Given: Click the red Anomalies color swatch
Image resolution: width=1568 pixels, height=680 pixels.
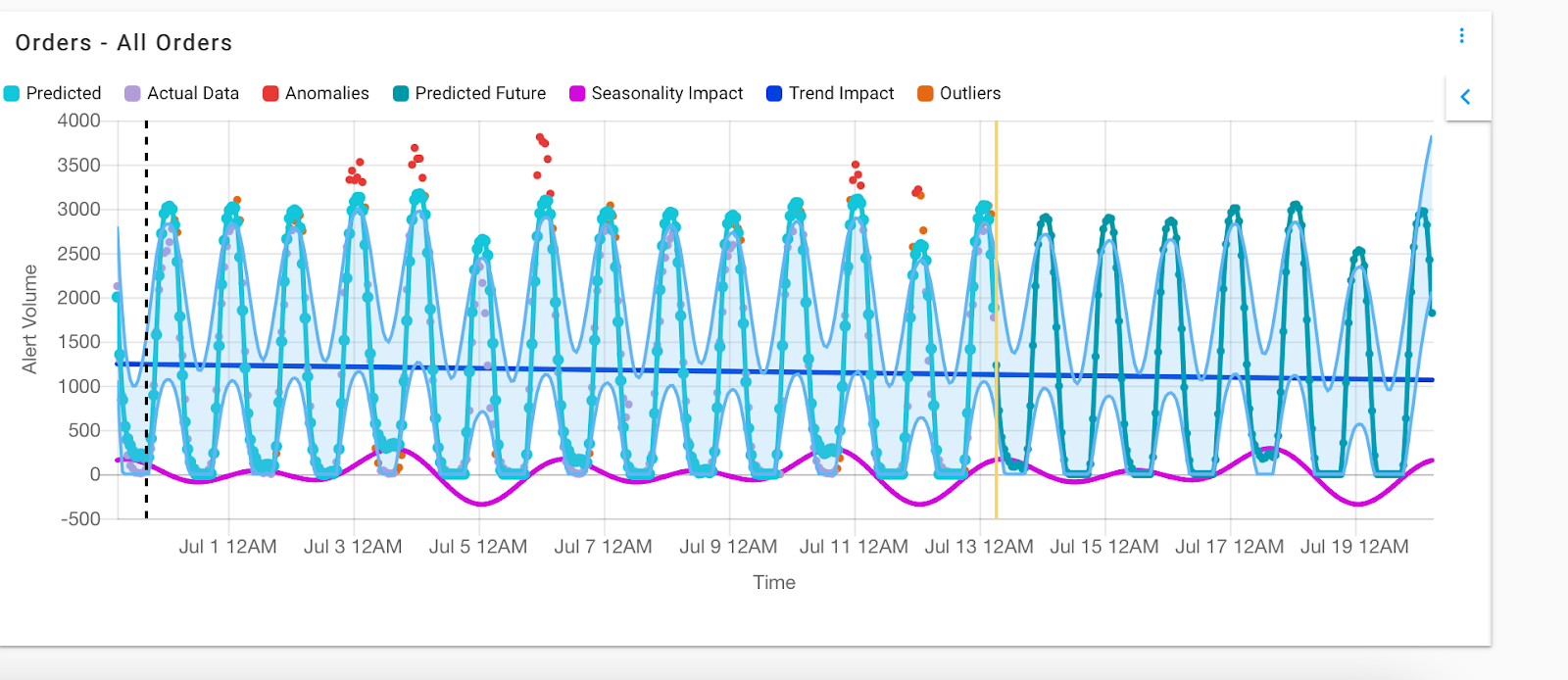Looking at the screenshot, I should (270, 93).
